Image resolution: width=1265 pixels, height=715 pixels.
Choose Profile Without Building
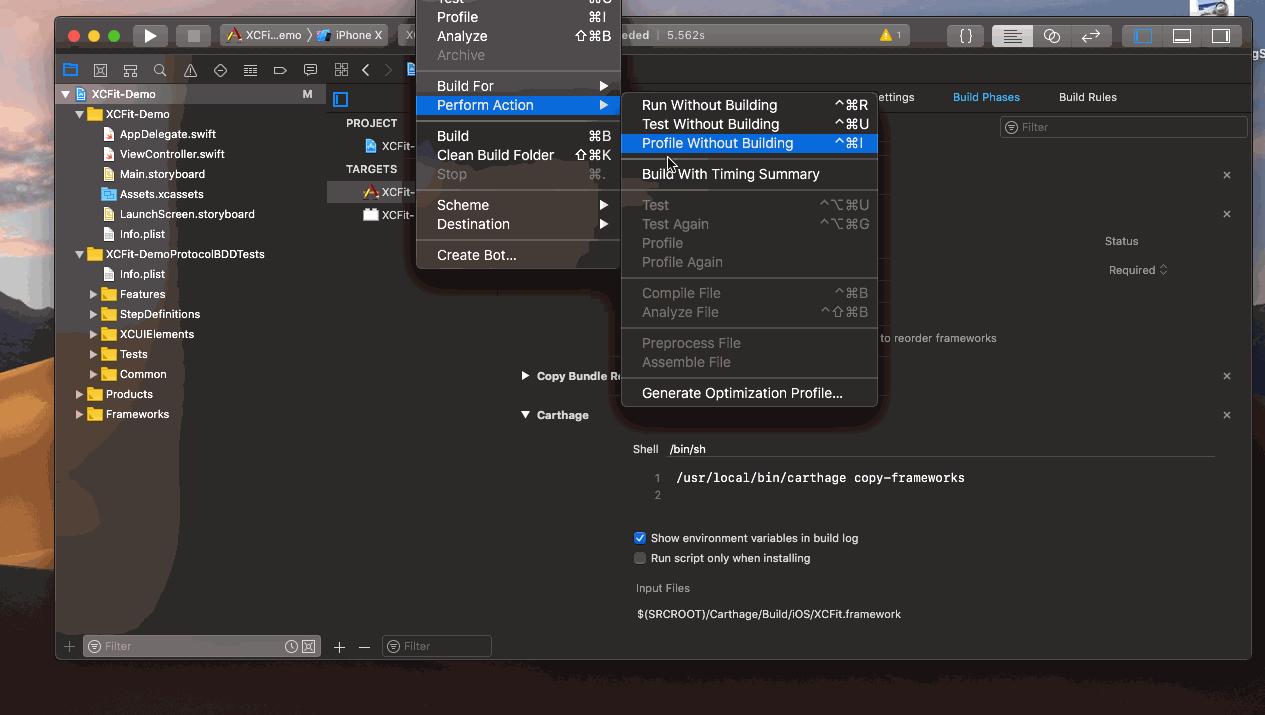(x=749, y=143)
